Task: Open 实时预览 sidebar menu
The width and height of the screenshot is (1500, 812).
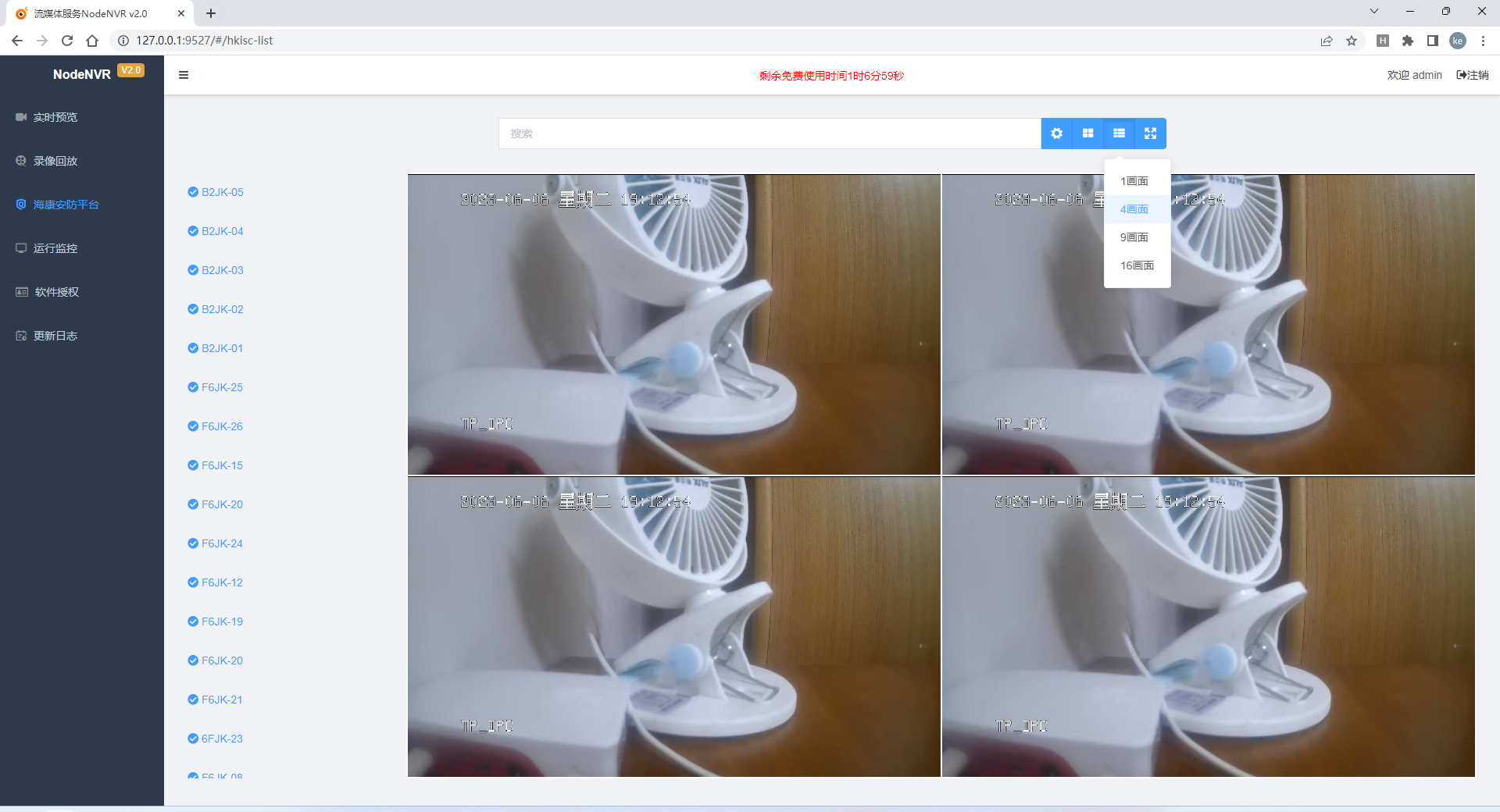Action: coord(82,117)
